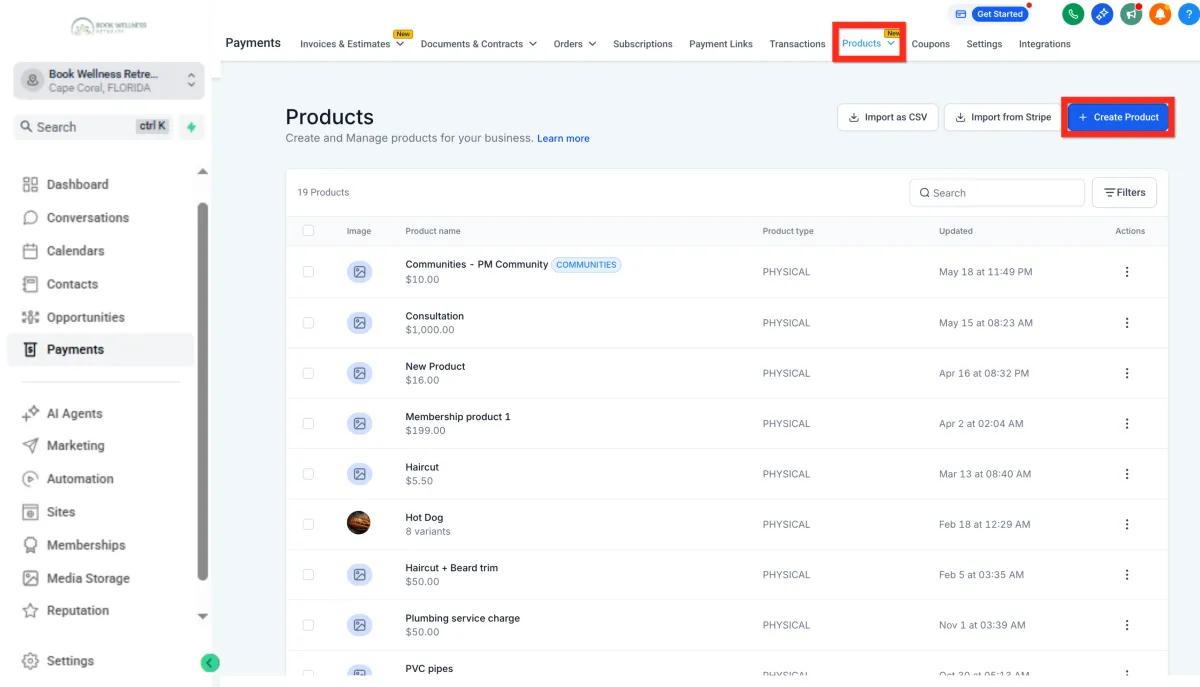Go to Opportunities in the sidebar
The image size is (1200, 687).
85,317
